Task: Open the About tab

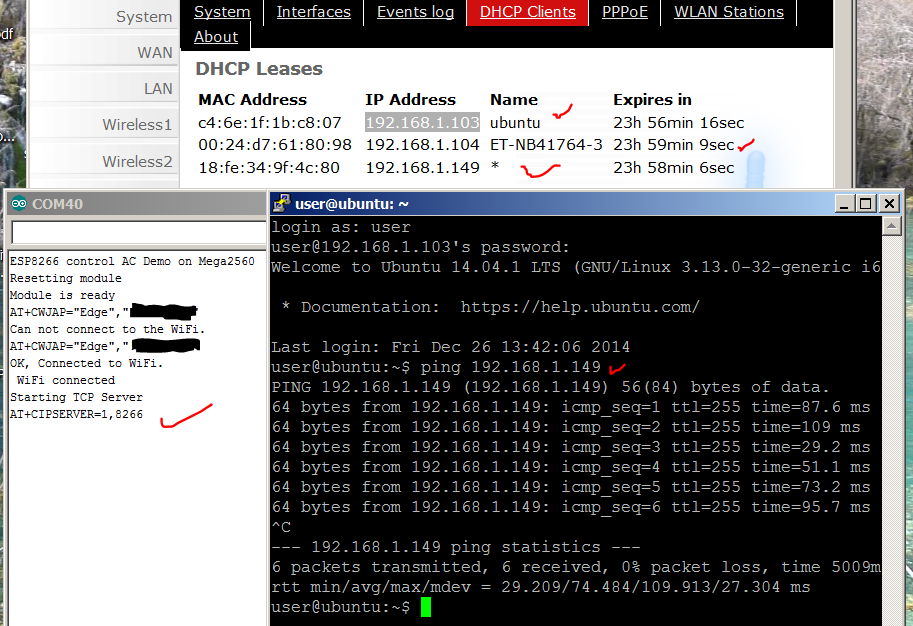Action: click(x=216, y=37)
